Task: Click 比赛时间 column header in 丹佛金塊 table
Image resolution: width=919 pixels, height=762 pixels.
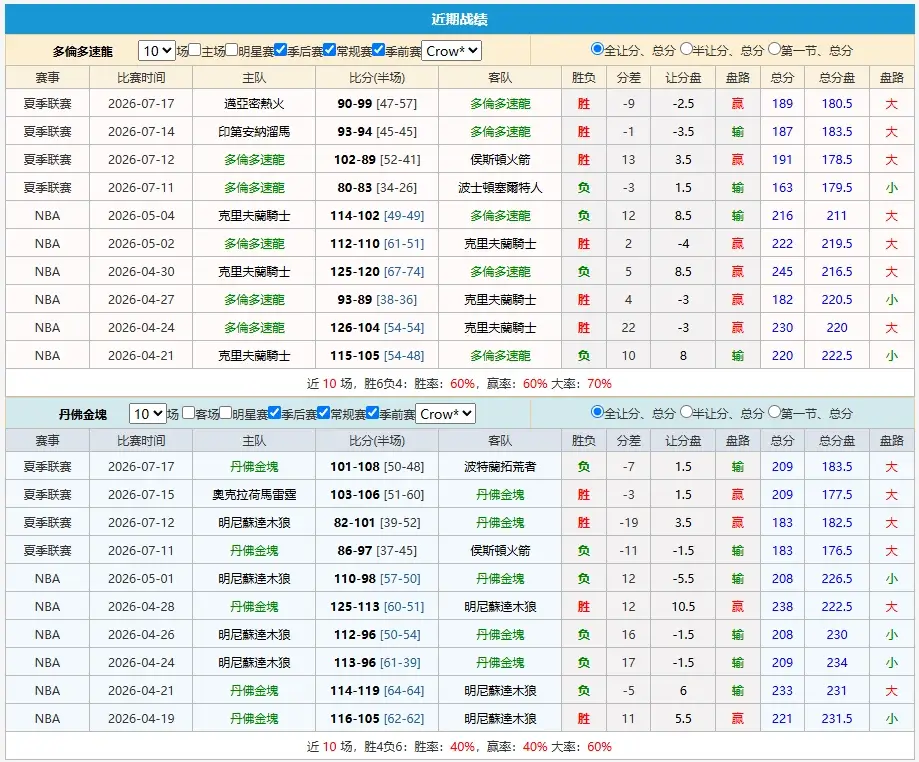Action: click(141, 440)
